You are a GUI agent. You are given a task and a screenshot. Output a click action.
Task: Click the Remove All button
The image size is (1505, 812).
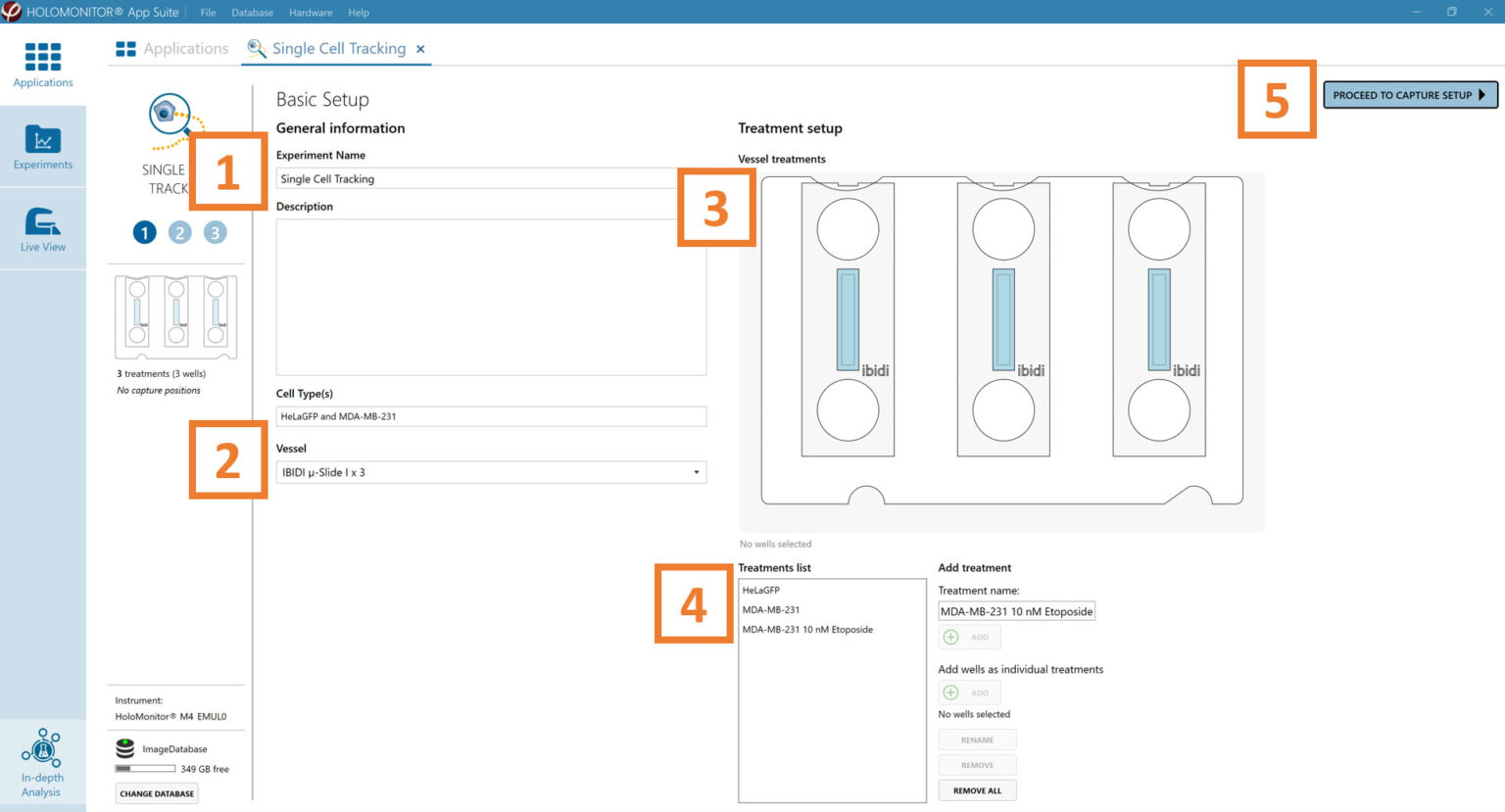point(977,790)
